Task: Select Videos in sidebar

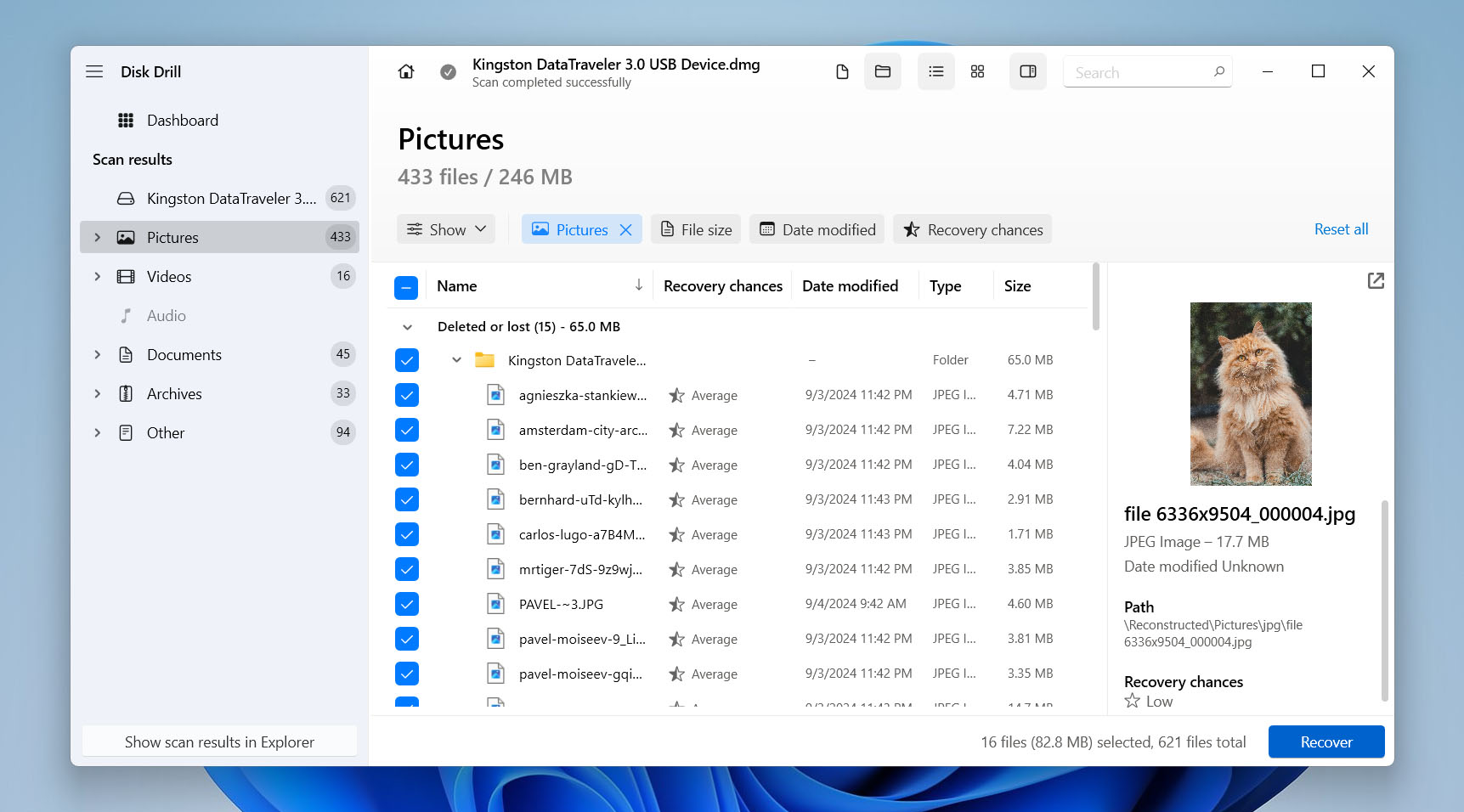Action: (x=219, y=277)
